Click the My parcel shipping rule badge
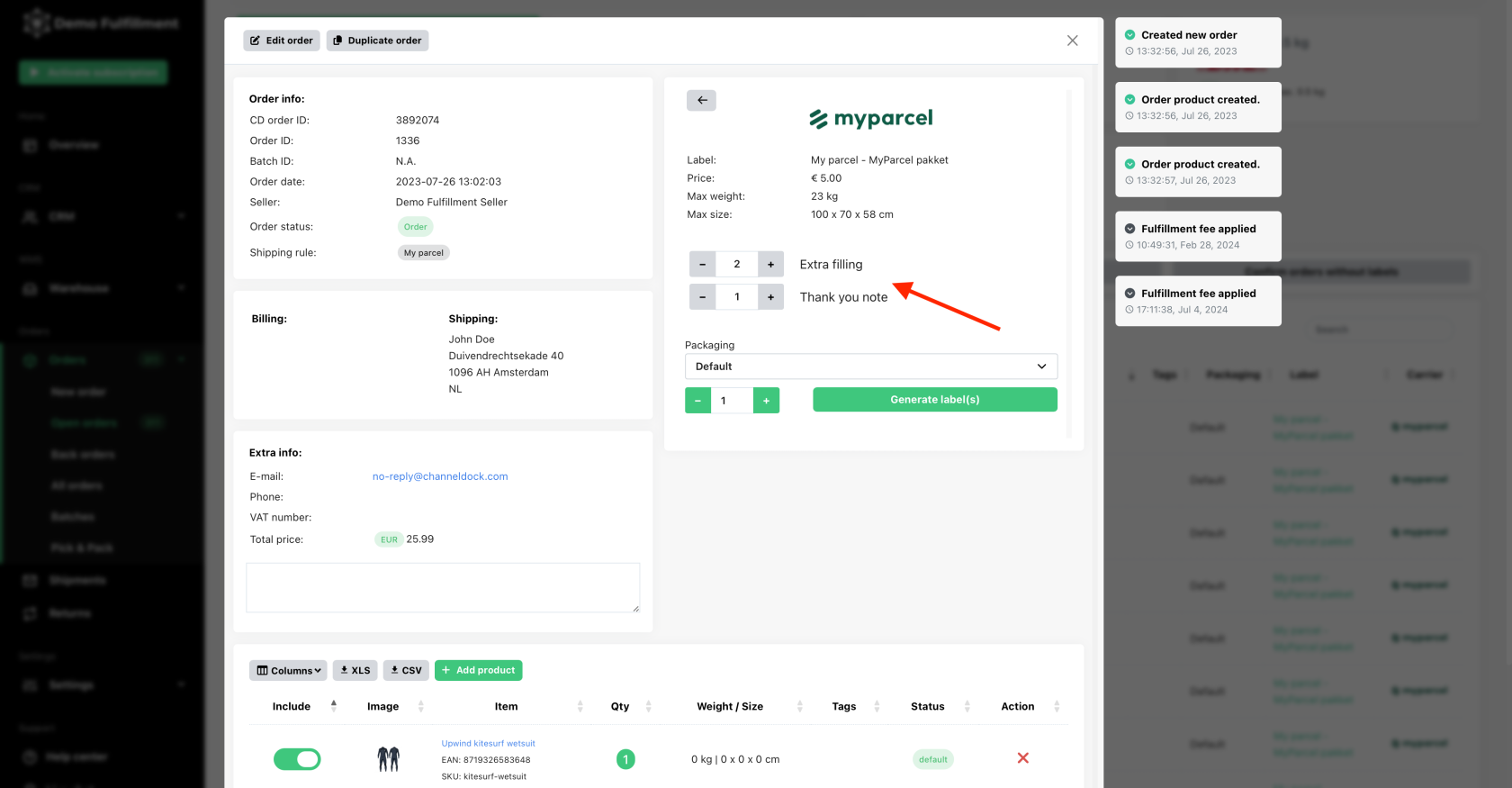Screen dimensions: 1512x788 [x=424, y=253]
